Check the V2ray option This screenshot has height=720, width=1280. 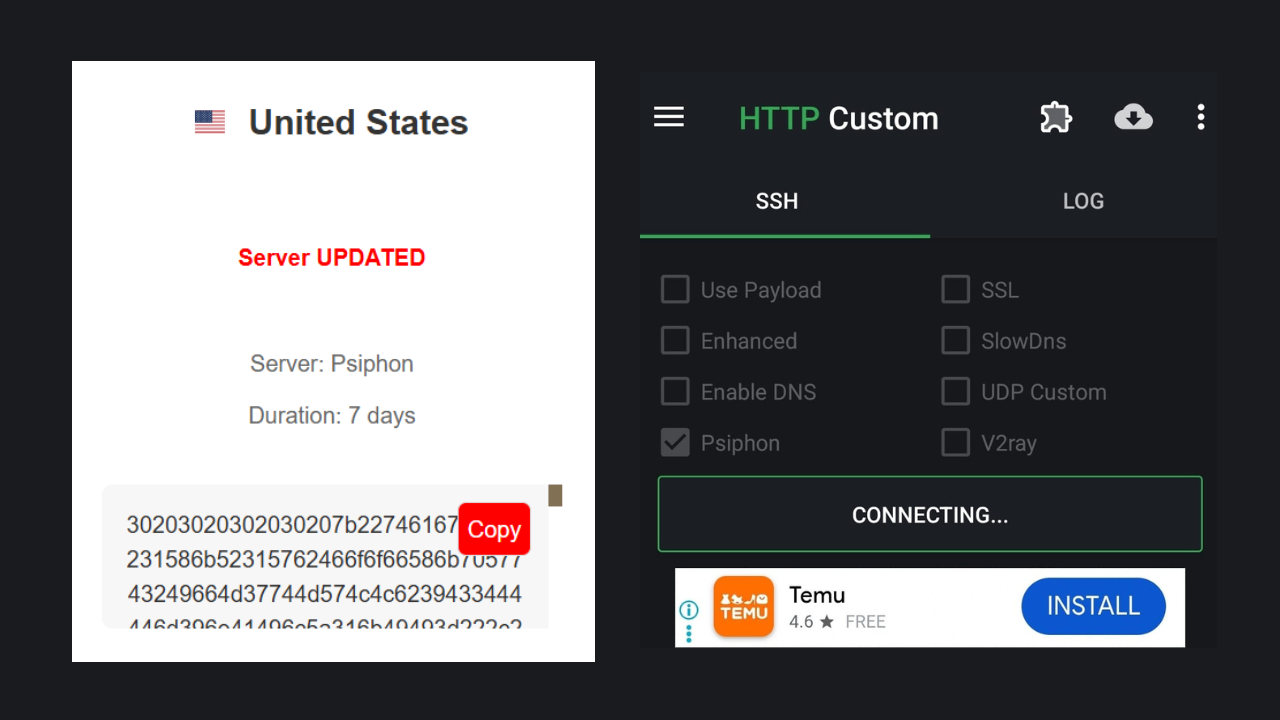point(956,443)
